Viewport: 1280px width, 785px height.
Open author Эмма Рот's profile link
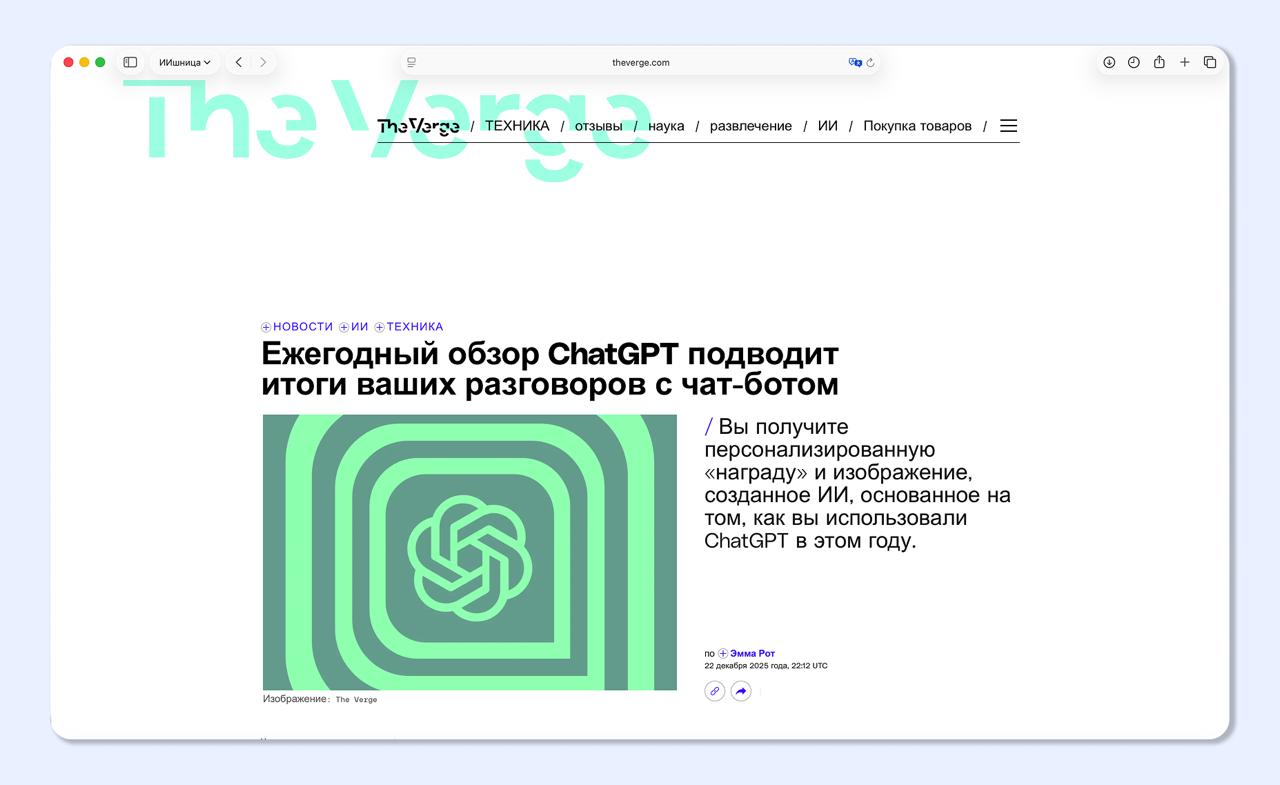(x=753, y=654)
